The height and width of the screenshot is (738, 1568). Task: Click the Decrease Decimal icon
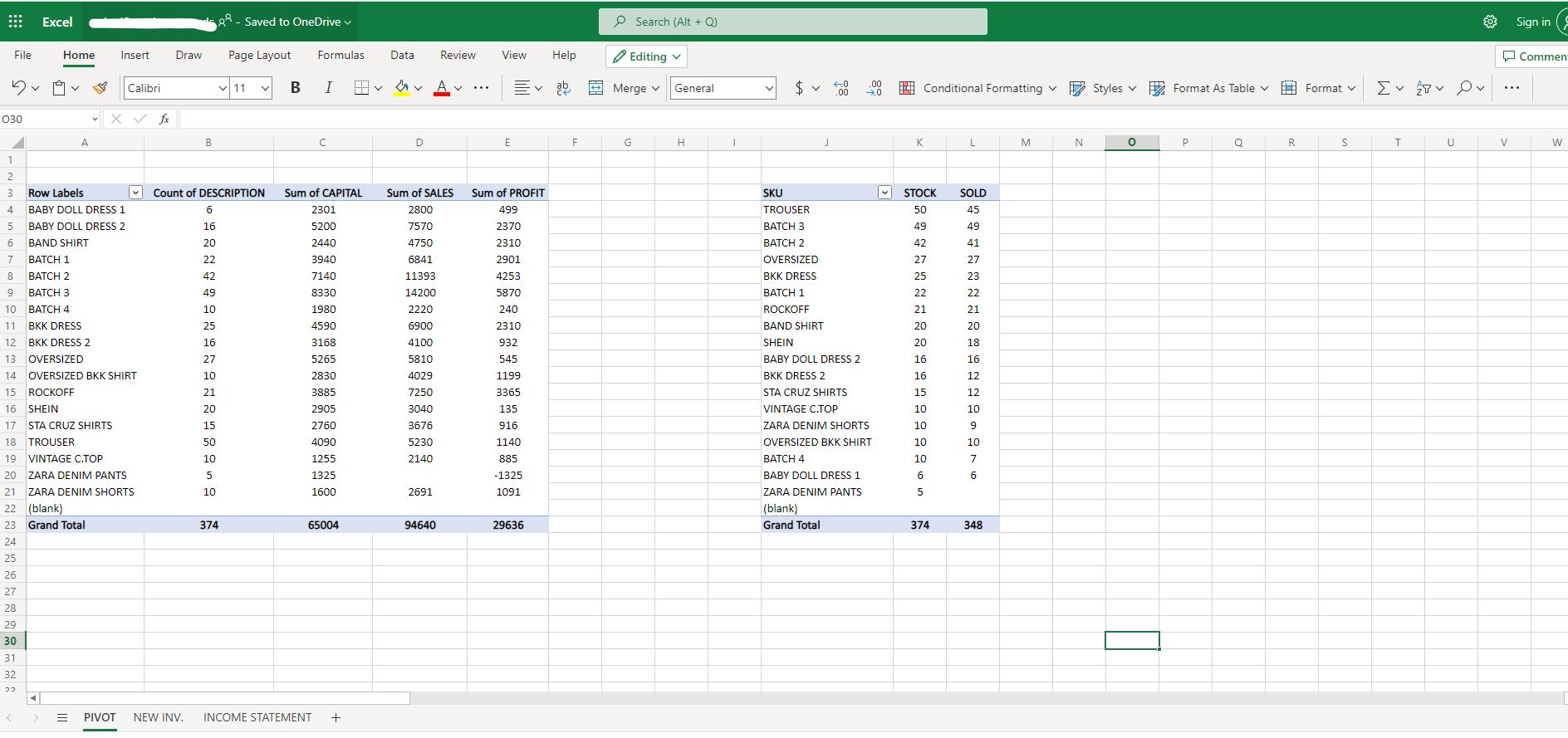[874, 88]
